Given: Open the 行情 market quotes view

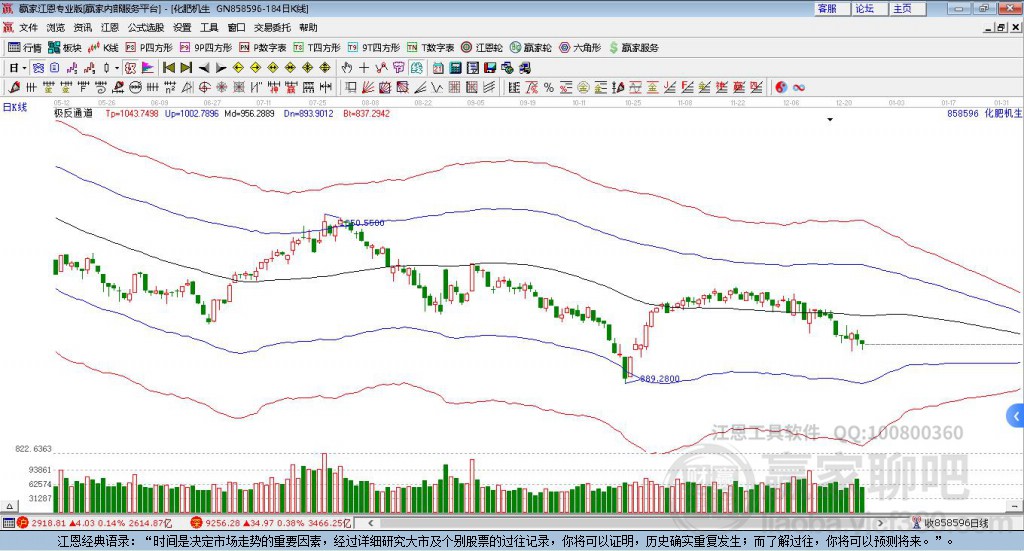Looking at the screenshot, I should [x=24, y=48].
